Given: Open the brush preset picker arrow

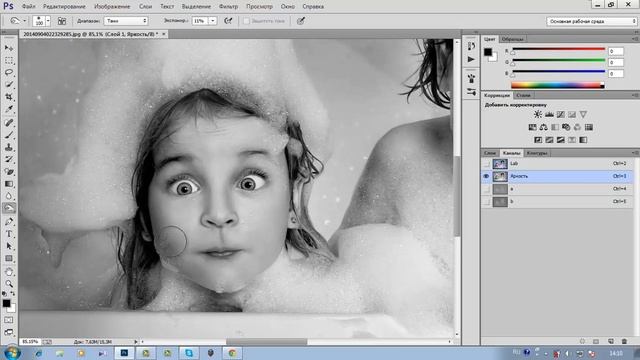Looking at the screenshot, I should click(x=48, y=21).
